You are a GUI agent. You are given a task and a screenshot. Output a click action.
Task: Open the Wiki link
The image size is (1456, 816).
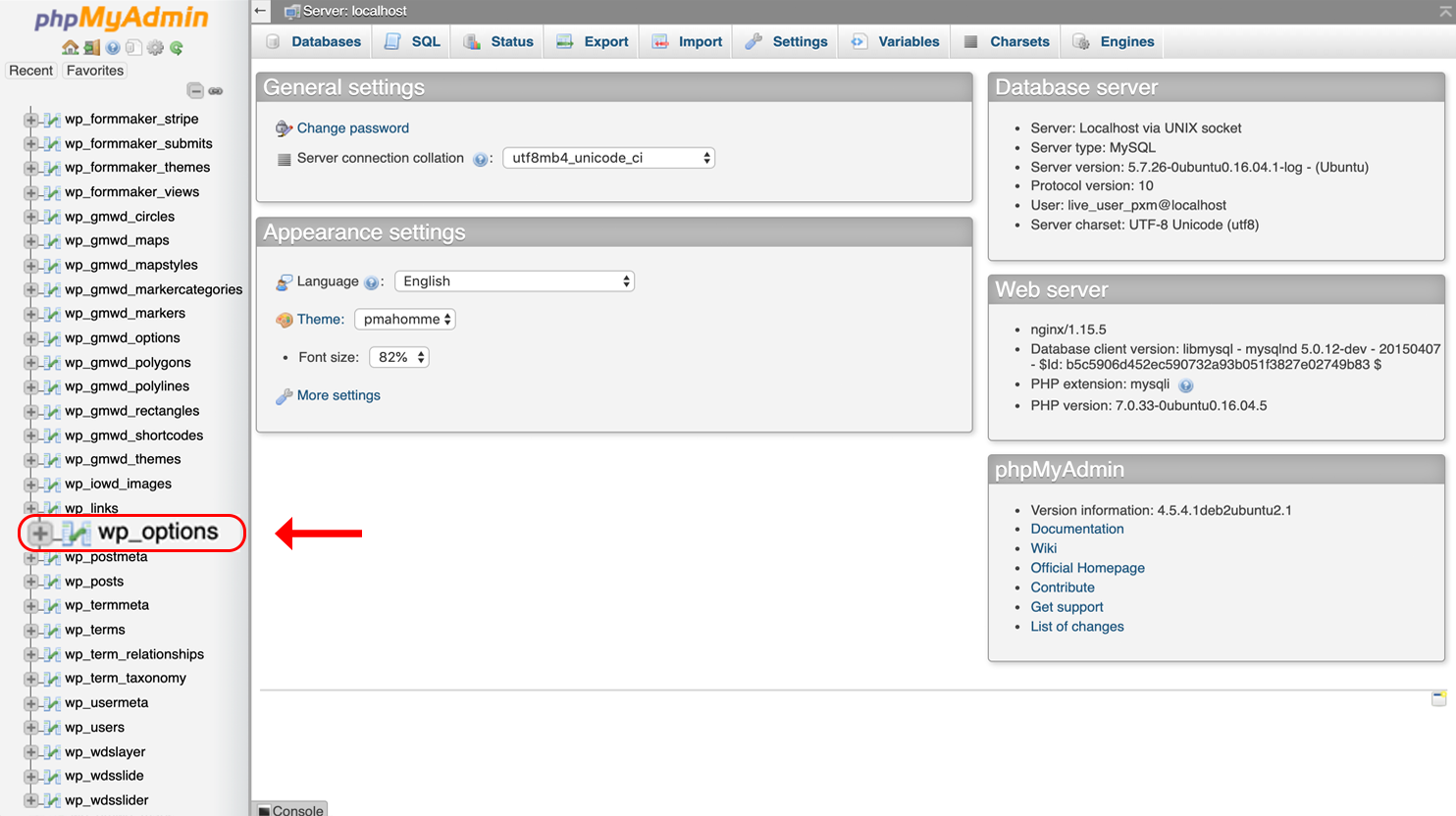pyautogui.click(x=1044, y=548)
